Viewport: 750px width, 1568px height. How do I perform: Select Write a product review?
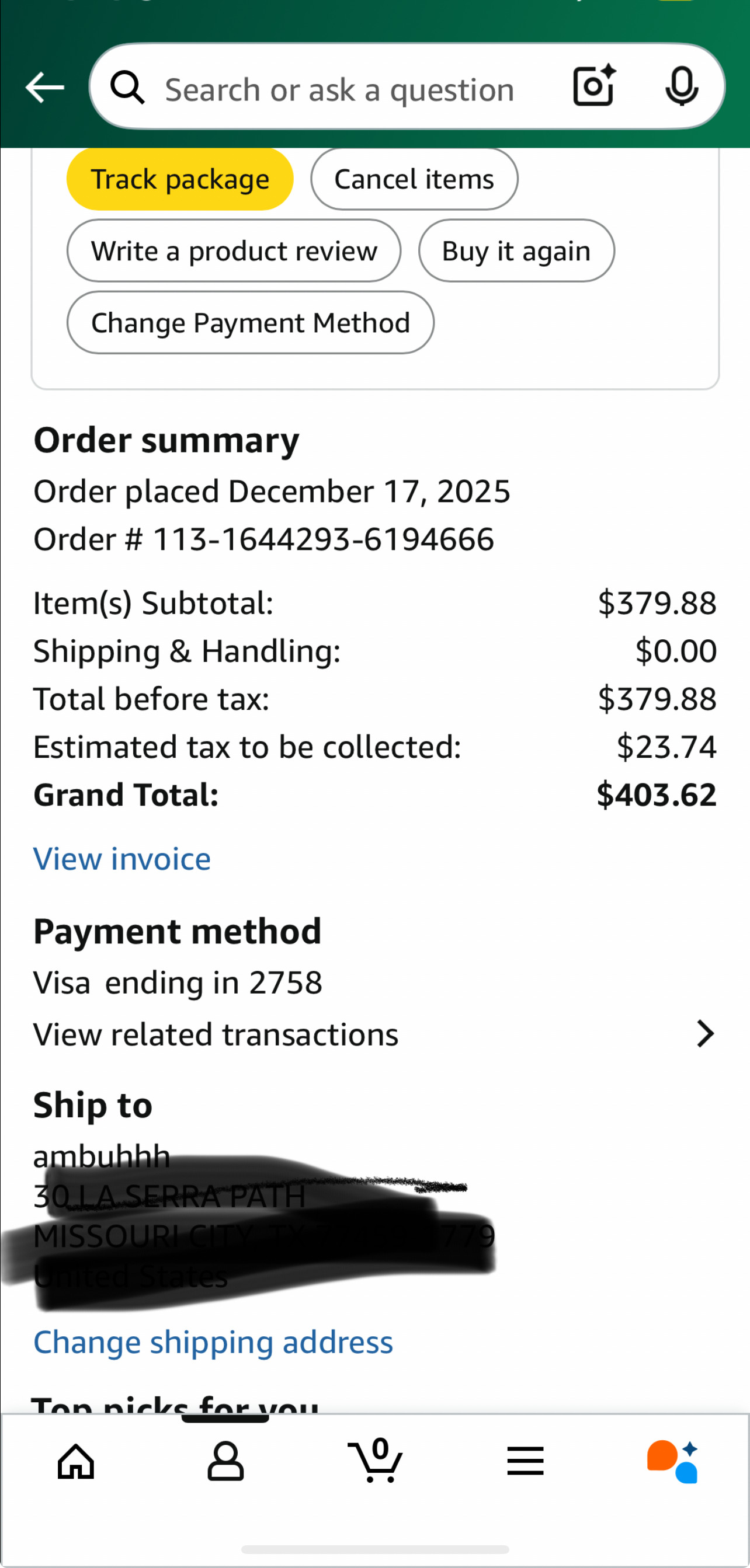click(234, 251)
